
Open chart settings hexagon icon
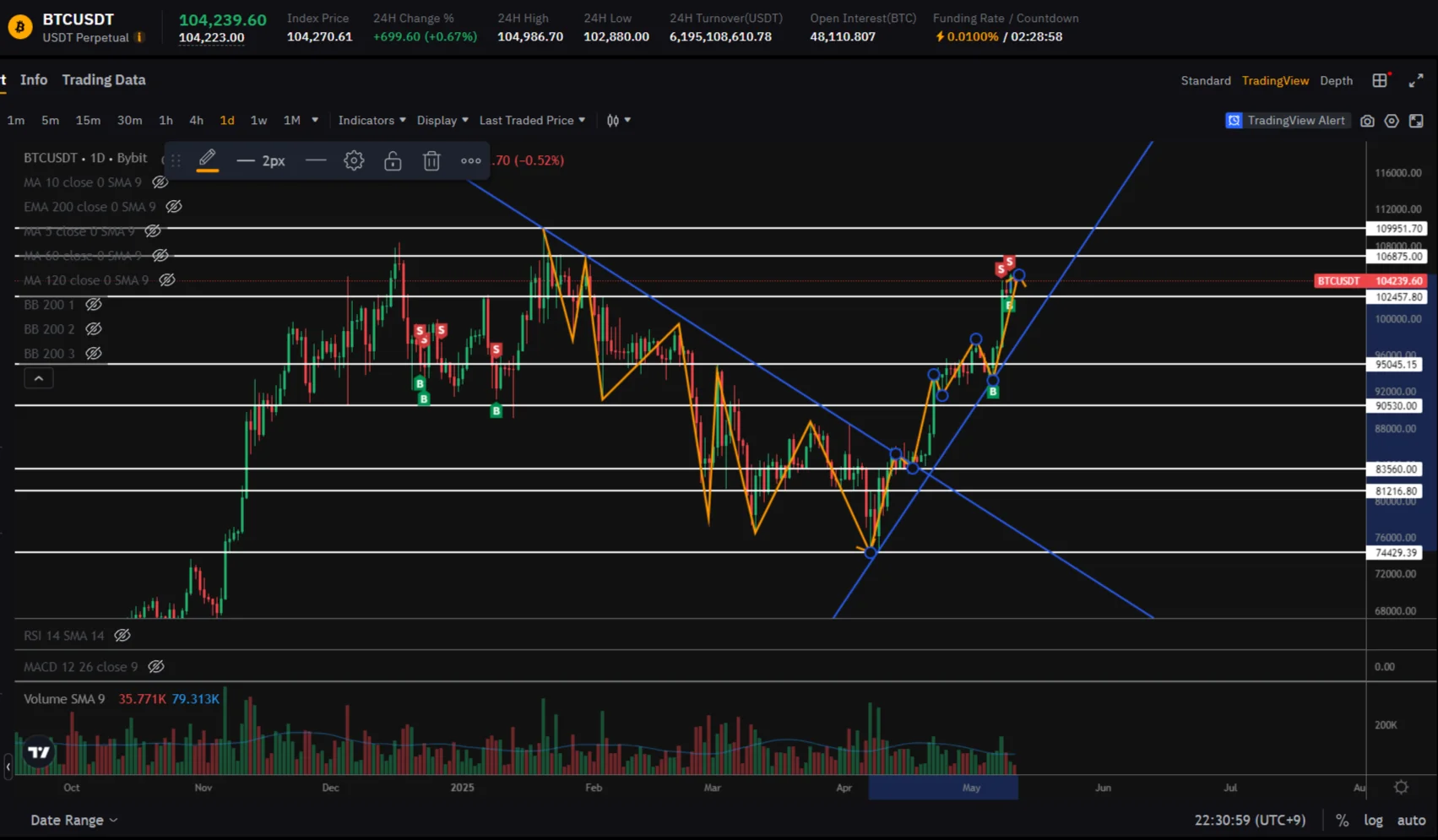(1392, 121)
